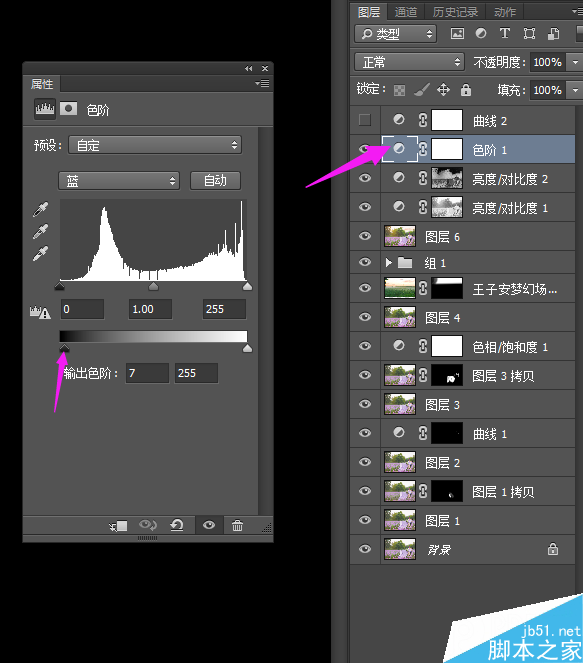Click the Levels histogram adjustment icon

[45, 109]
